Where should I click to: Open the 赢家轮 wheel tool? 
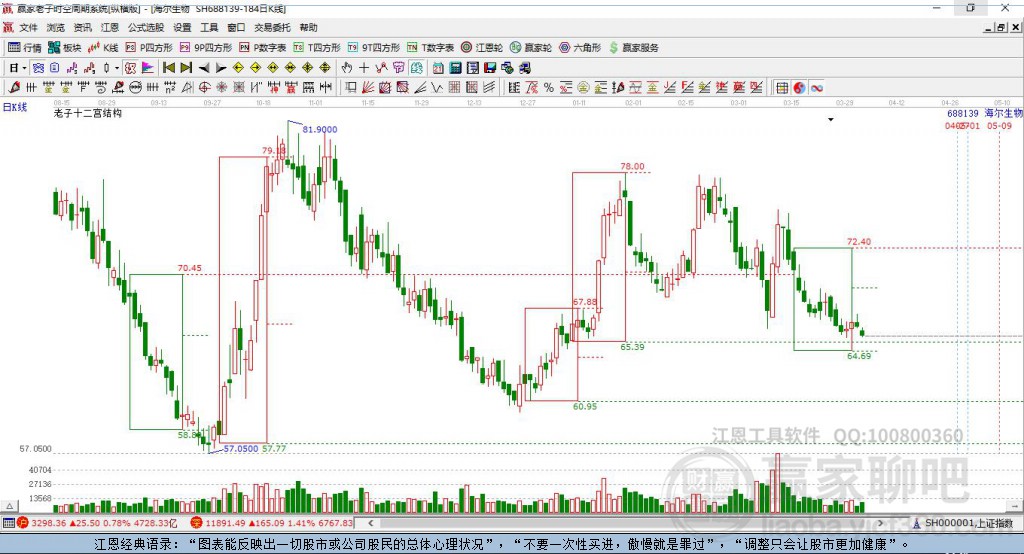(531, 48)
